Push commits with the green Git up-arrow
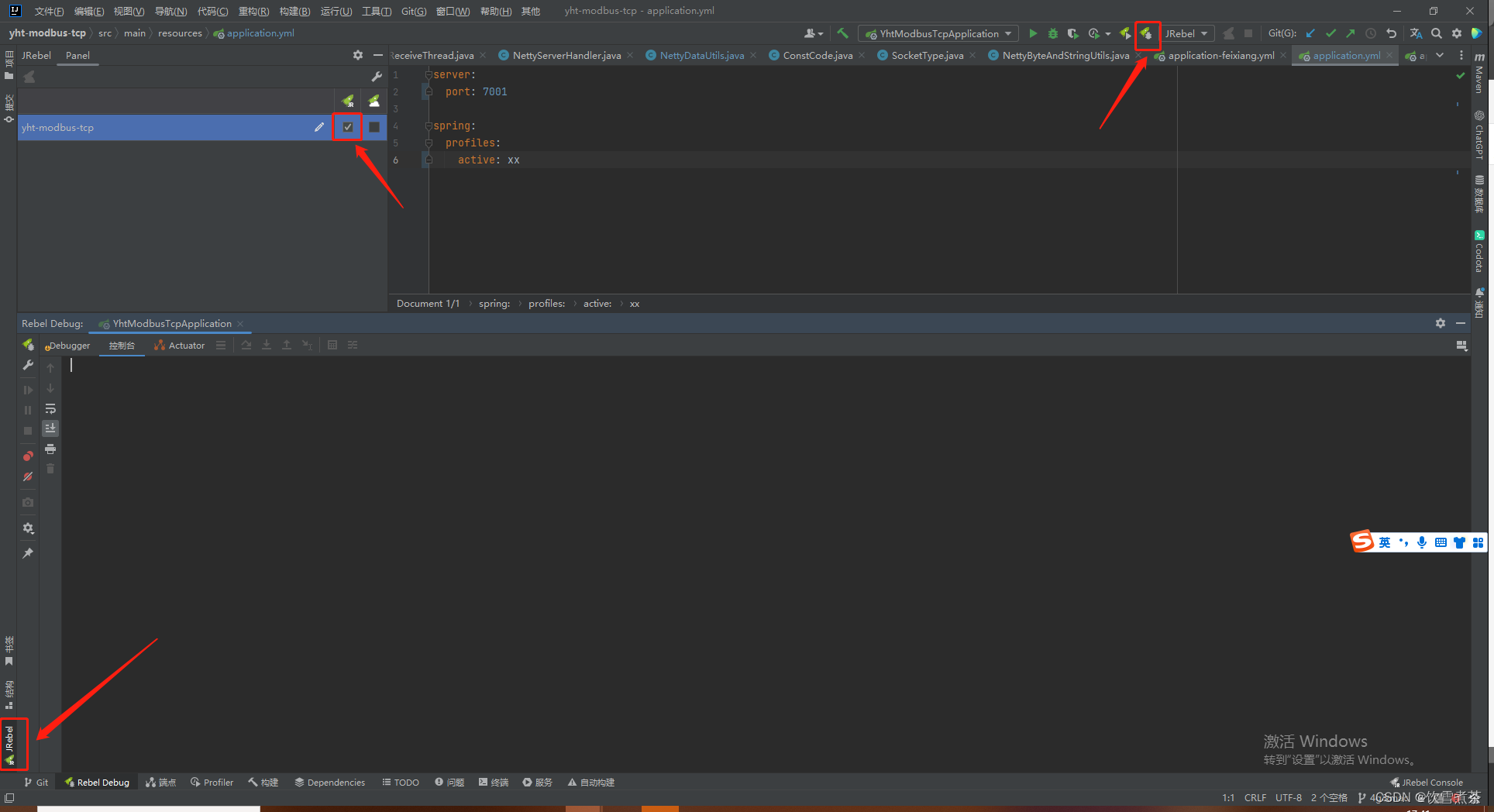Screen dimensions: 1494x812 1351,33
